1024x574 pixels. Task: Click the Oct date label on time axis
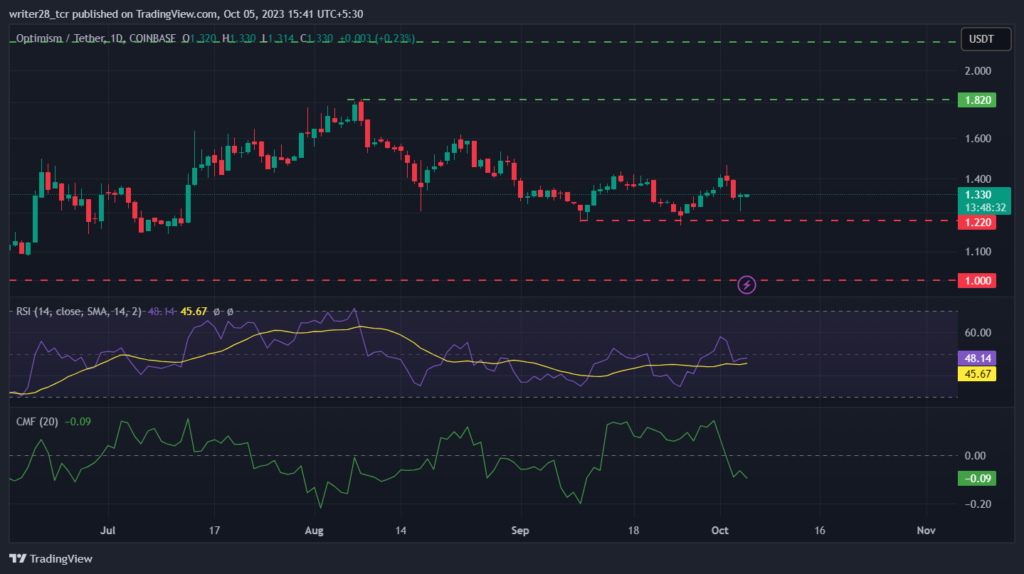coord(720,530)
